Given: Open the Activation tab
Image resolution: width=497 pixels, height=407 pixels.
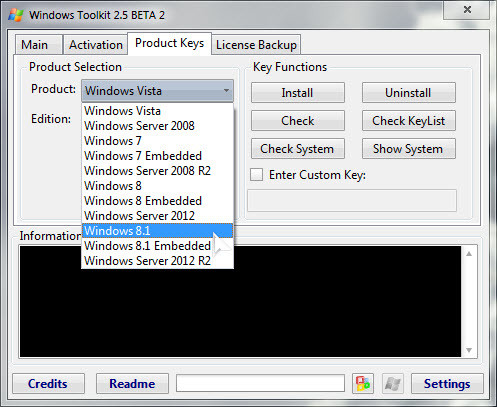Looking at the screenshot, I should coord(96,45).
